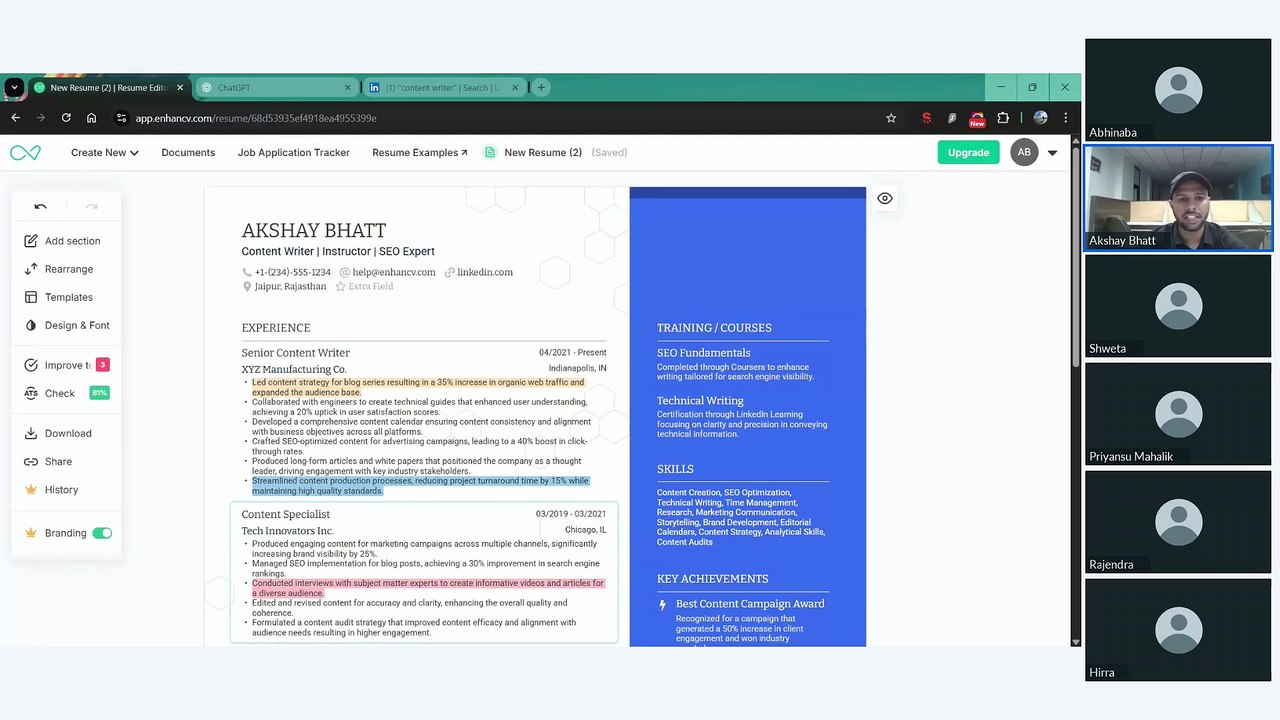Click the address bar URL

[256, 118]
